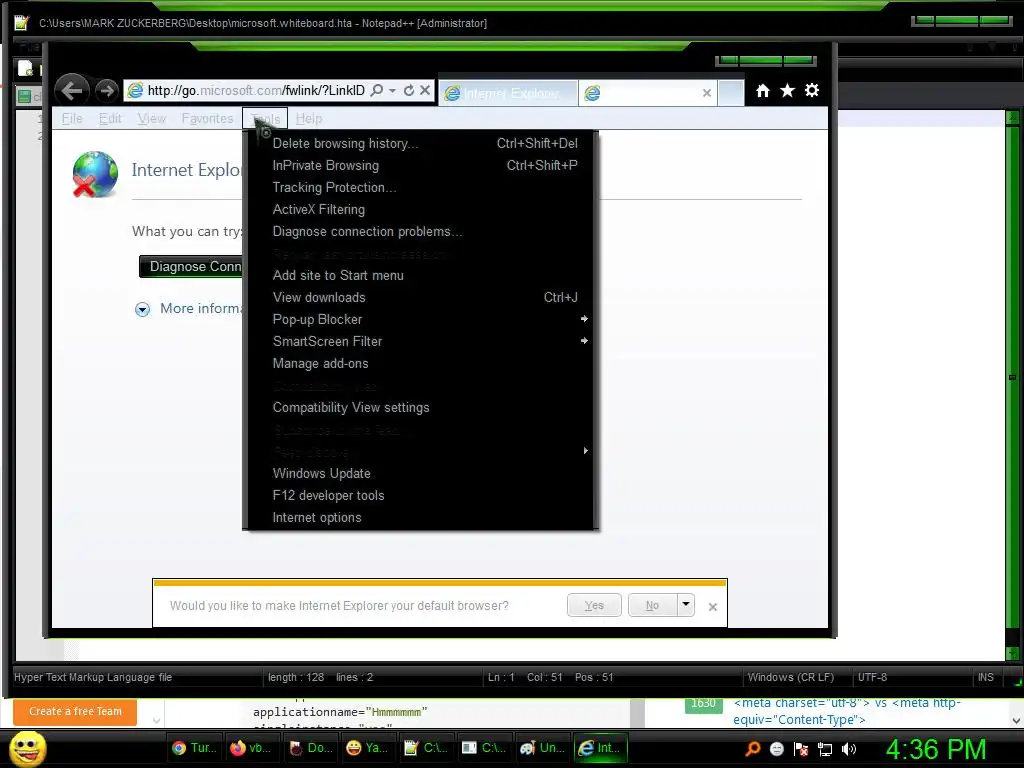Switch to the Internet Explorer tab

pyautogui.click(x=509, y=93)
